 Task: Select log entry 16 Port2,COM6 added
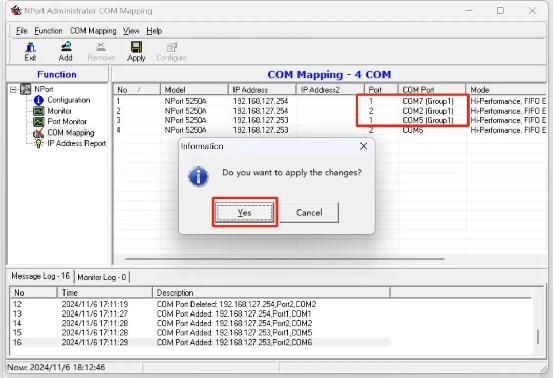pyautogui.click(x=201, y=342)
